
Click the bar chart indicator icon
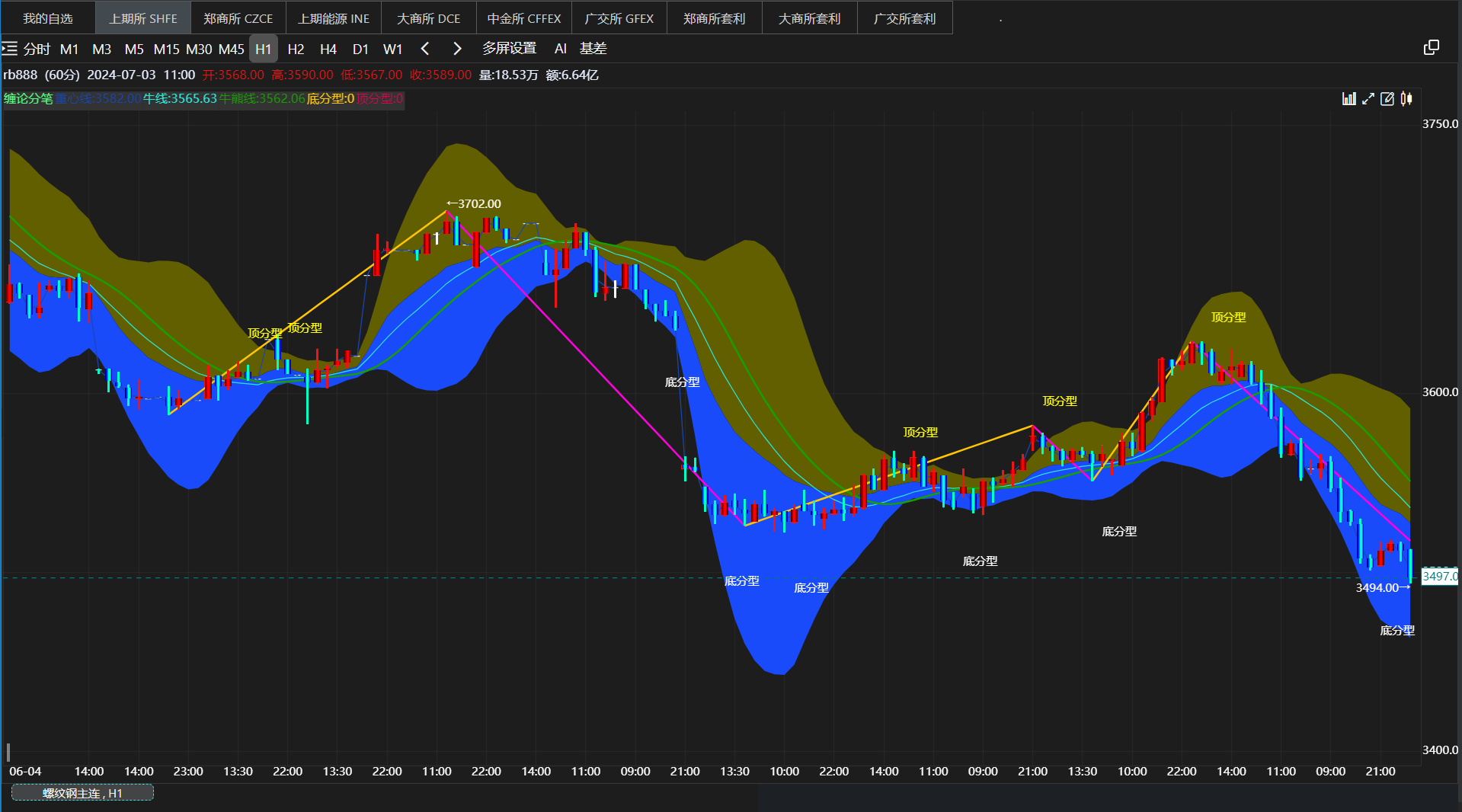pyautogui.click(x=1348, y=99)
